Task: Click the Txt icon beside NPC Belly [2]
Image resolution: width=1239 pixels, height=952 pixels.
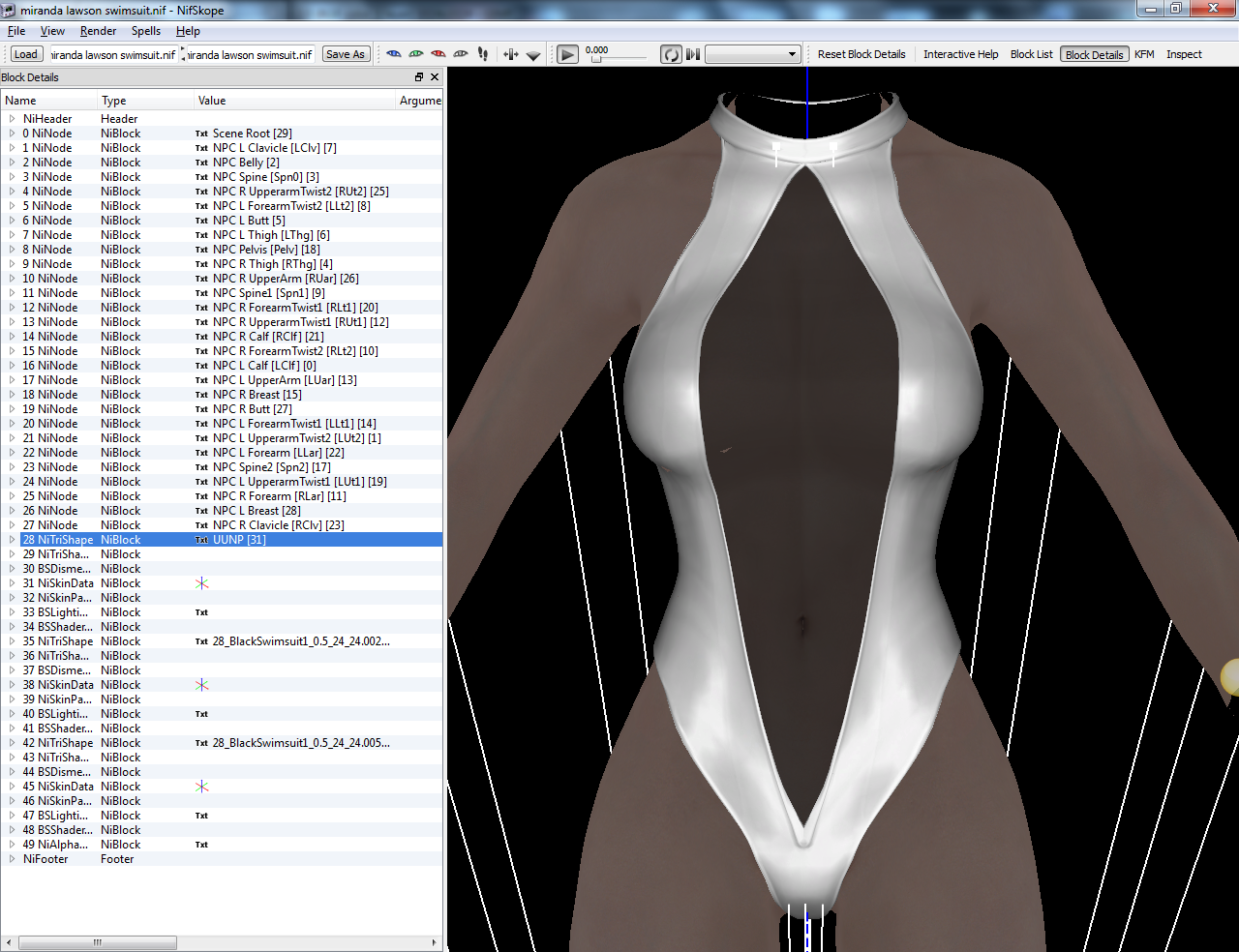Action: pyautogui.click(x=201, y=163)
